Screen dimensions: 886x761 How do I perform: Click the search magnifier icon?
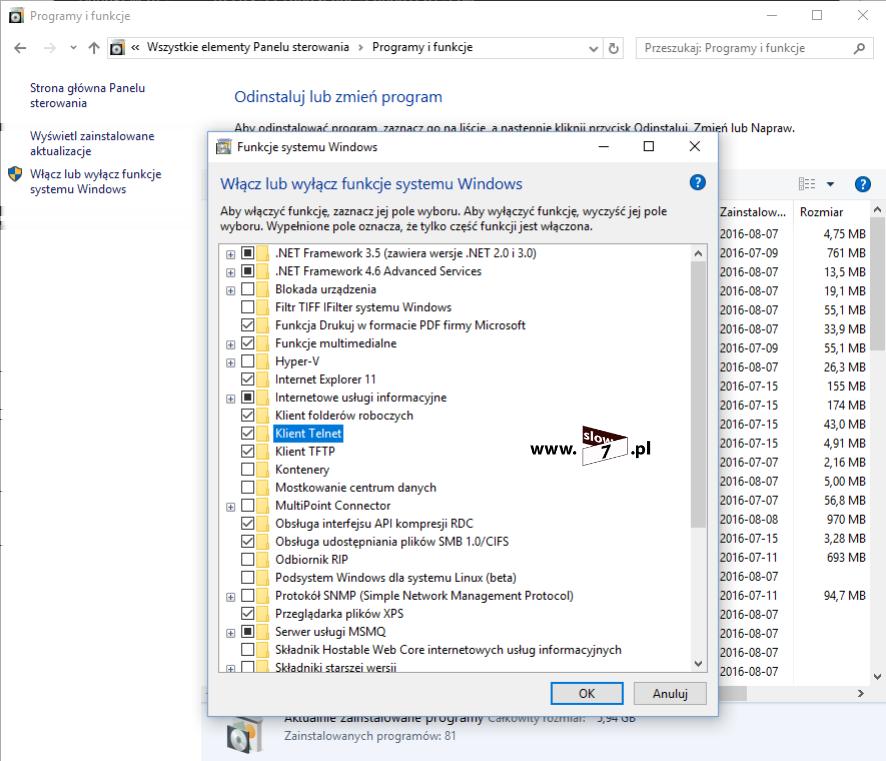pyautogui.click(x=859, y=49)
